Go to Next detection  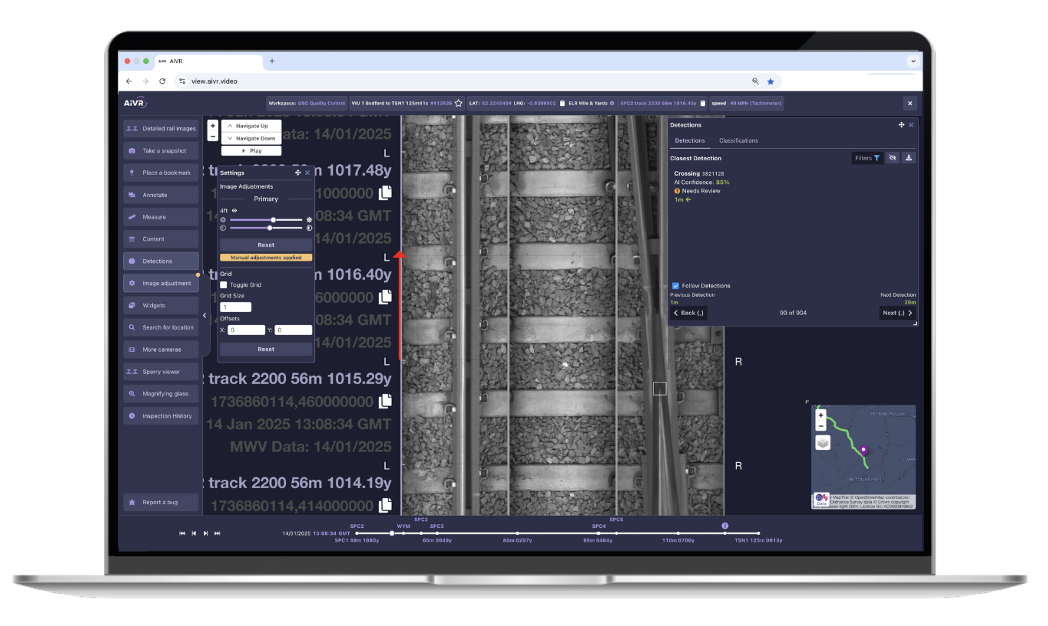point(896,313)
